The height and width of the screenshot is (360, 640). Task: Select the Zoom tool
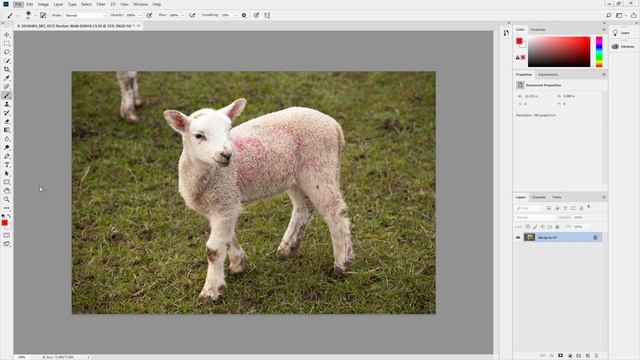click(7, 199)
